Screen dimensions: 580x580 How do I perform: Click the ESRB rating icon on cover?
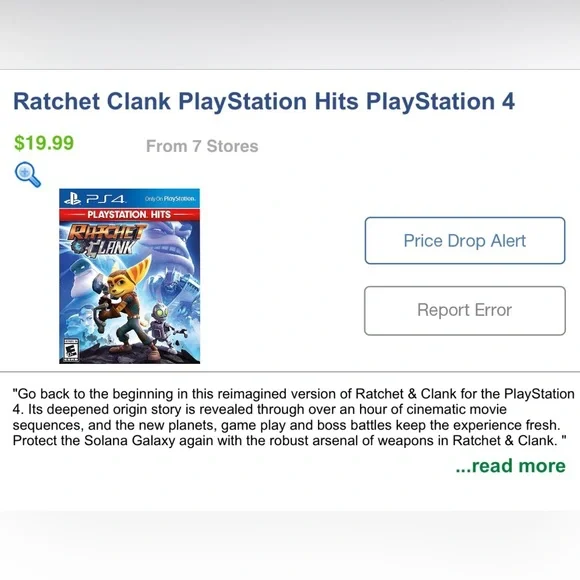(71, 350)
